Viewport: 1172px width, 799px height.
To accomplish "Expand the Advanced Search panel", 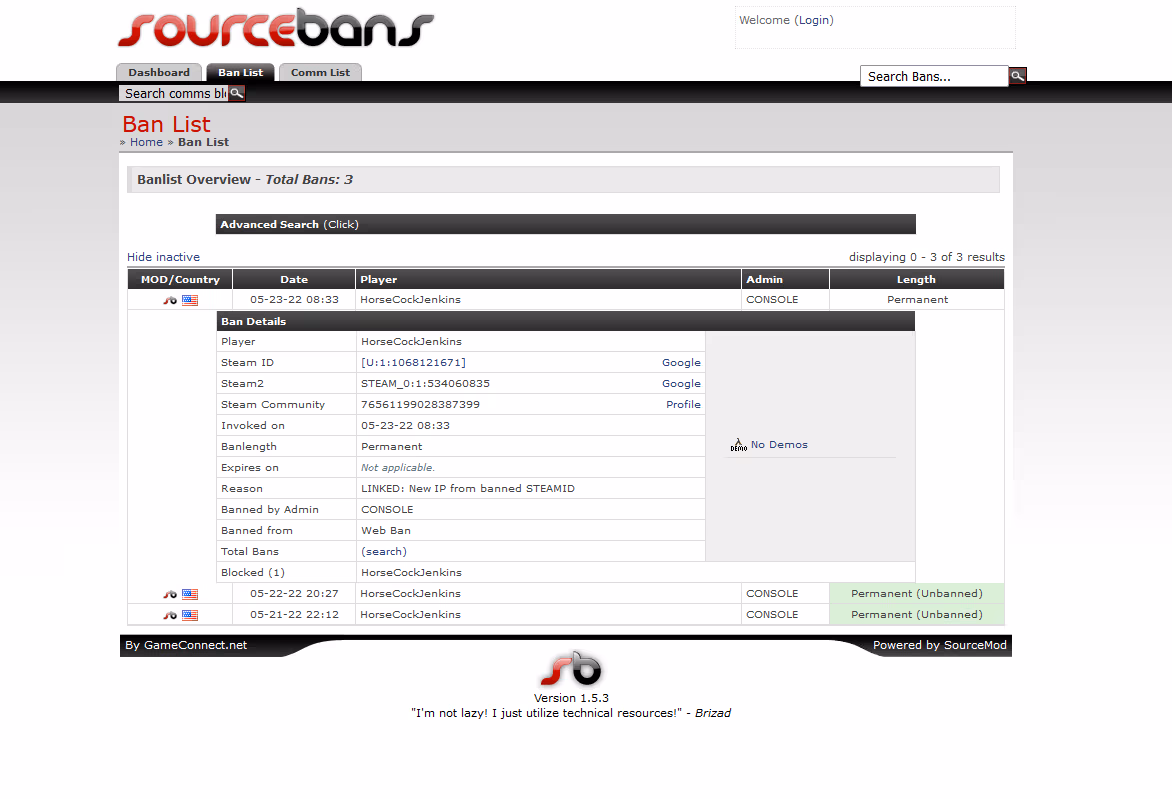I will click(566, 224).
